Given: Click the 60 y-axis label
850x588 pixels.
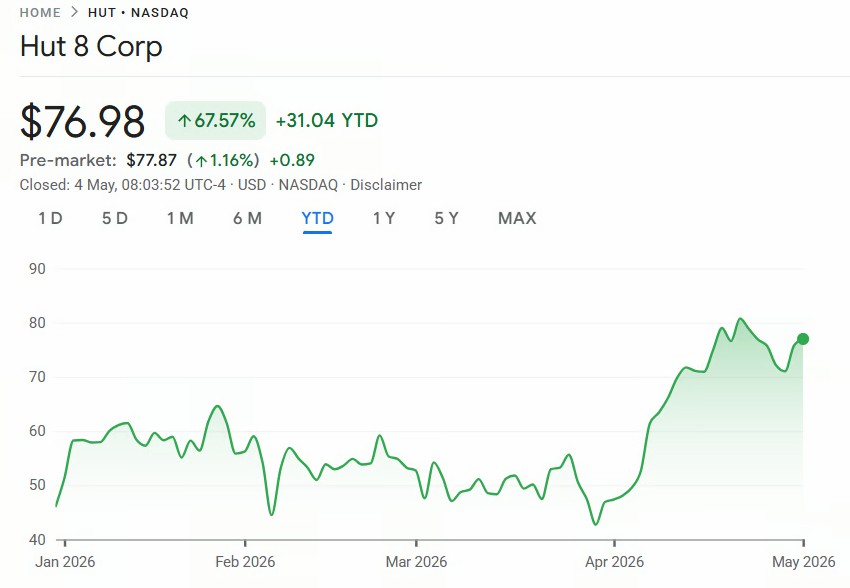Looking at the screenshot, I should pyautogui.click(x=37, y=431).
